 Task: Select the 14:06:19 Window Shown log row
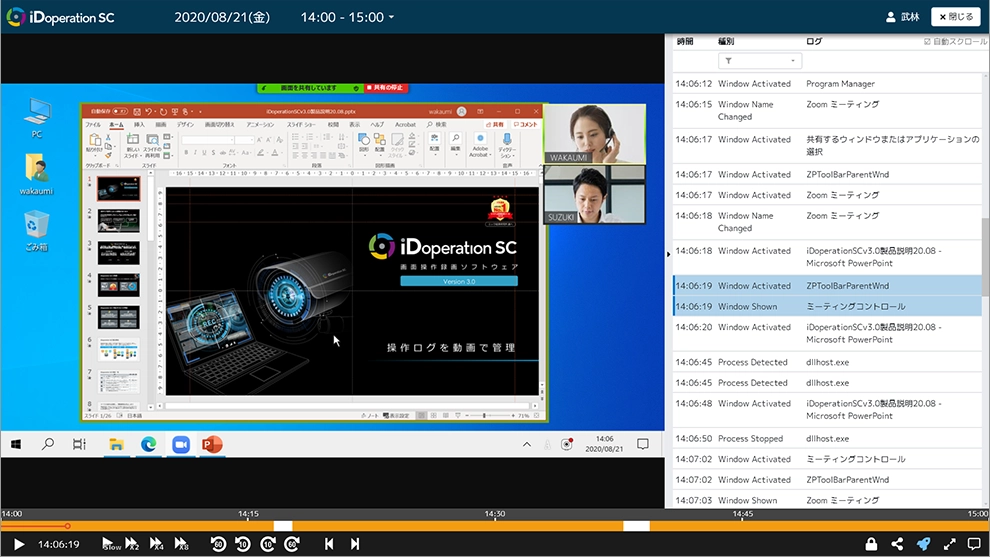pyautogui.click(x=825, y=307)
